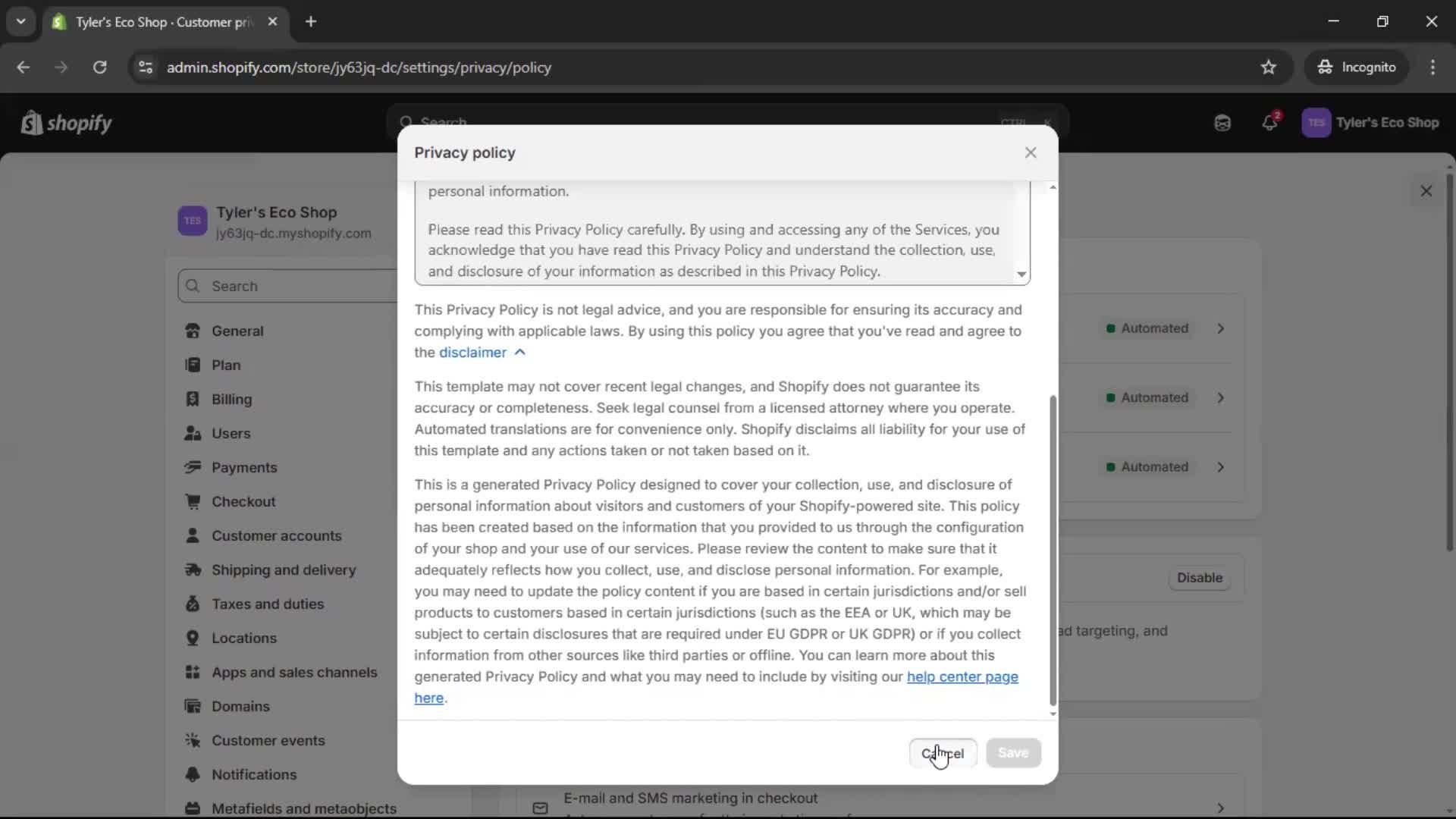This screenshot has height=819, width=1456.
Task: Open the Checkout cart icon
Action: click(x=193, y=501)
